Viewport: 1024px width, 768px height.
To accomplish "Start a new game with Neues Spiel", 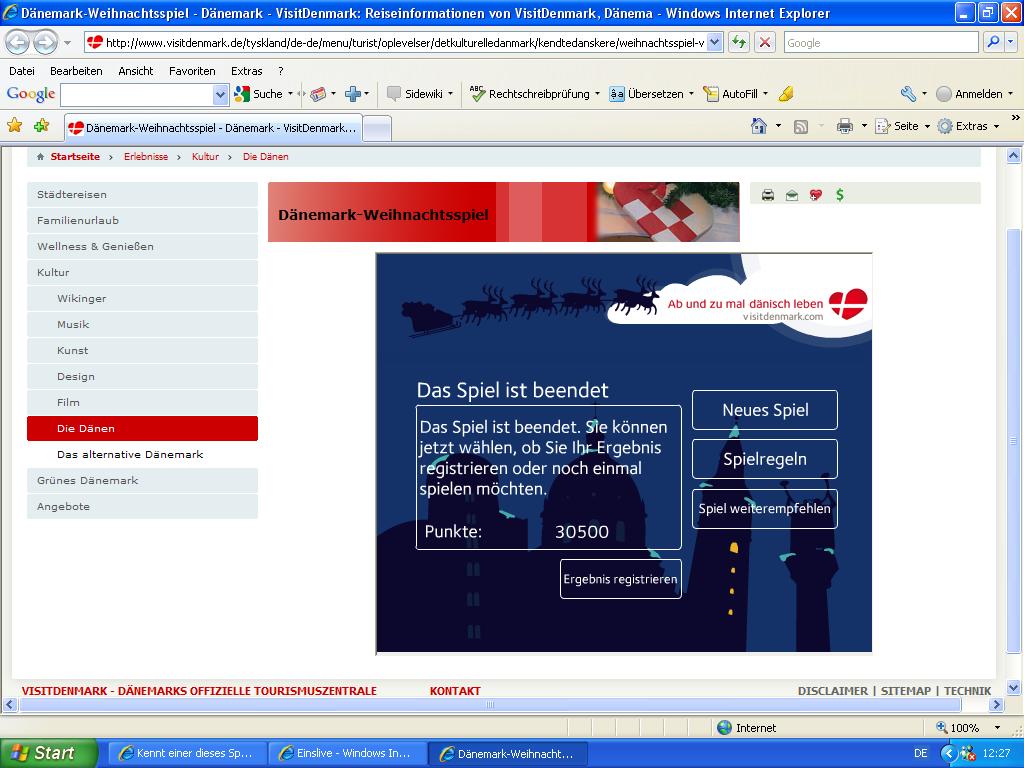I will point(765,410).
